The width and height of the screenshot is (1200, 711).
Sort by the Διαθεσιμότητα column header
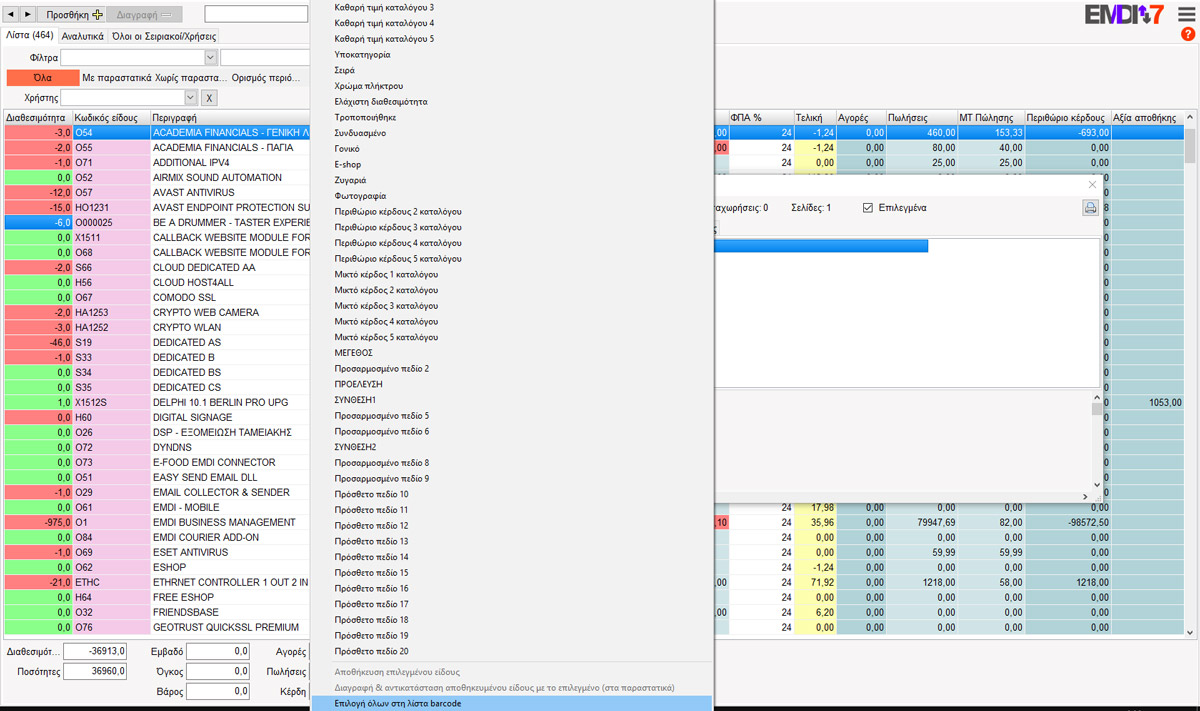38,118
